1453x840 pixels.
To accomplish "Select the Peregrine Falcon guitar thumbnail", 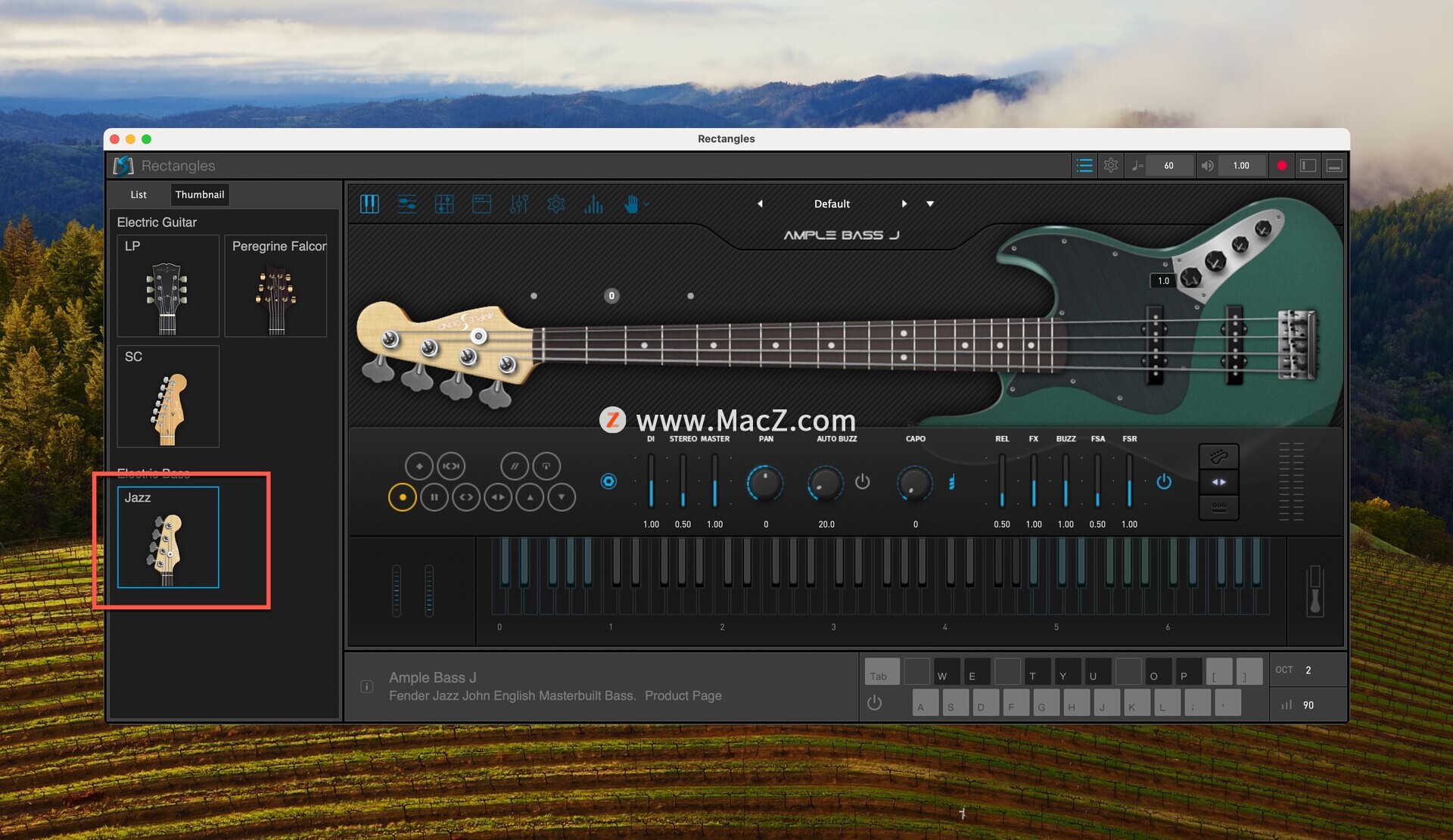I will 276,286.
